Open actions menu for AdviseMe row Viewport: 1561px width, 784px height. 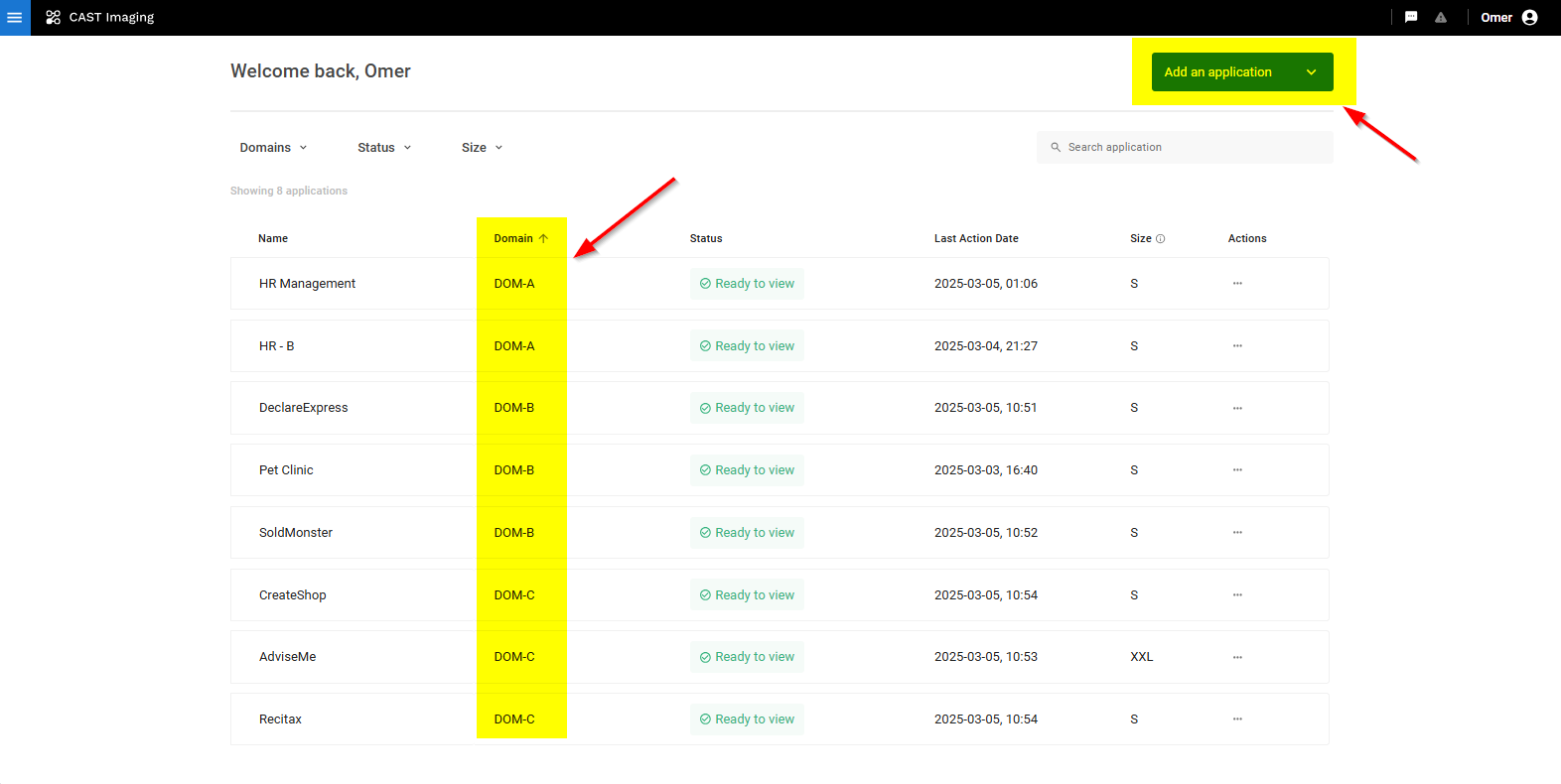point(1237,657)
